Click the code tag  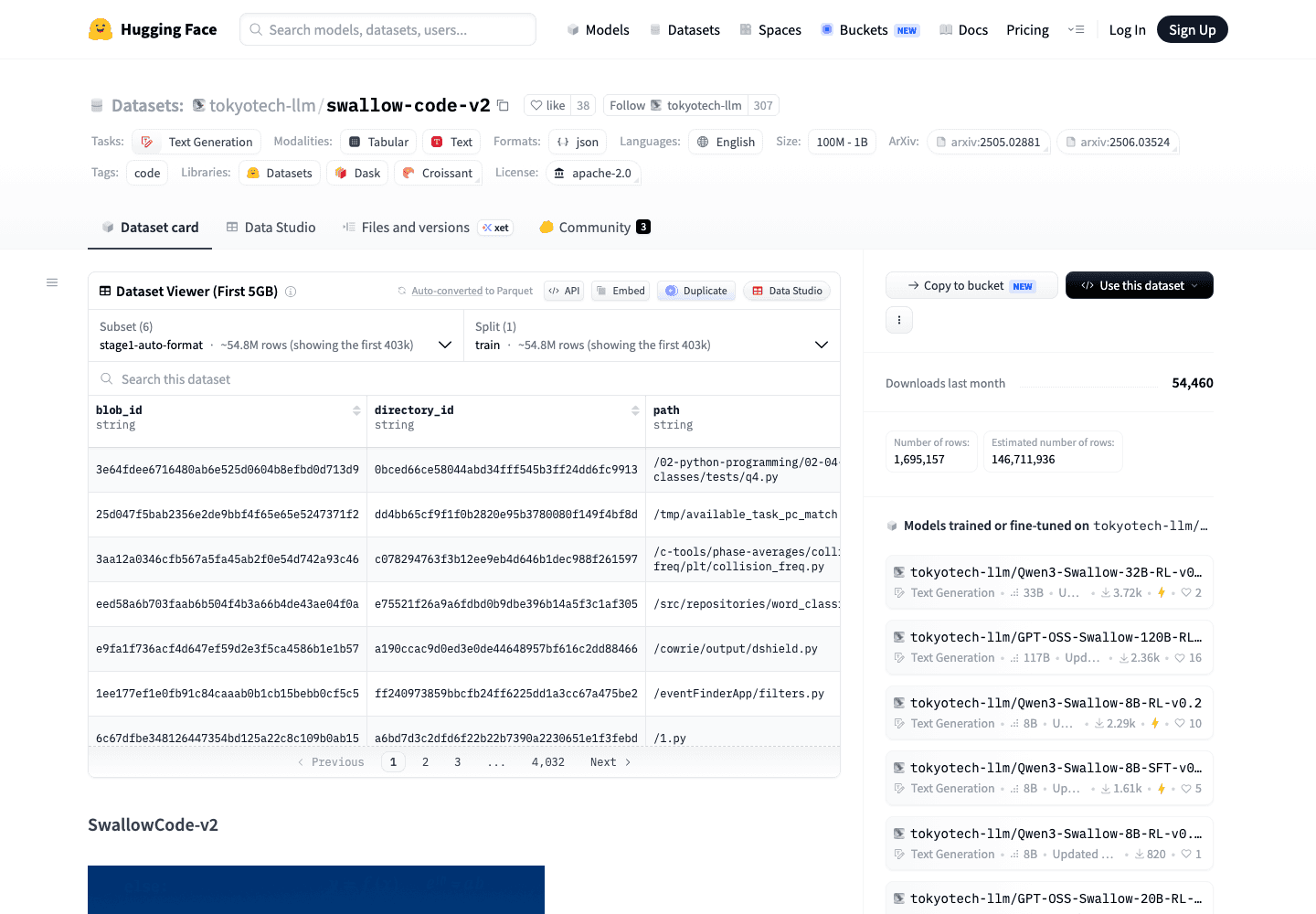147,173
